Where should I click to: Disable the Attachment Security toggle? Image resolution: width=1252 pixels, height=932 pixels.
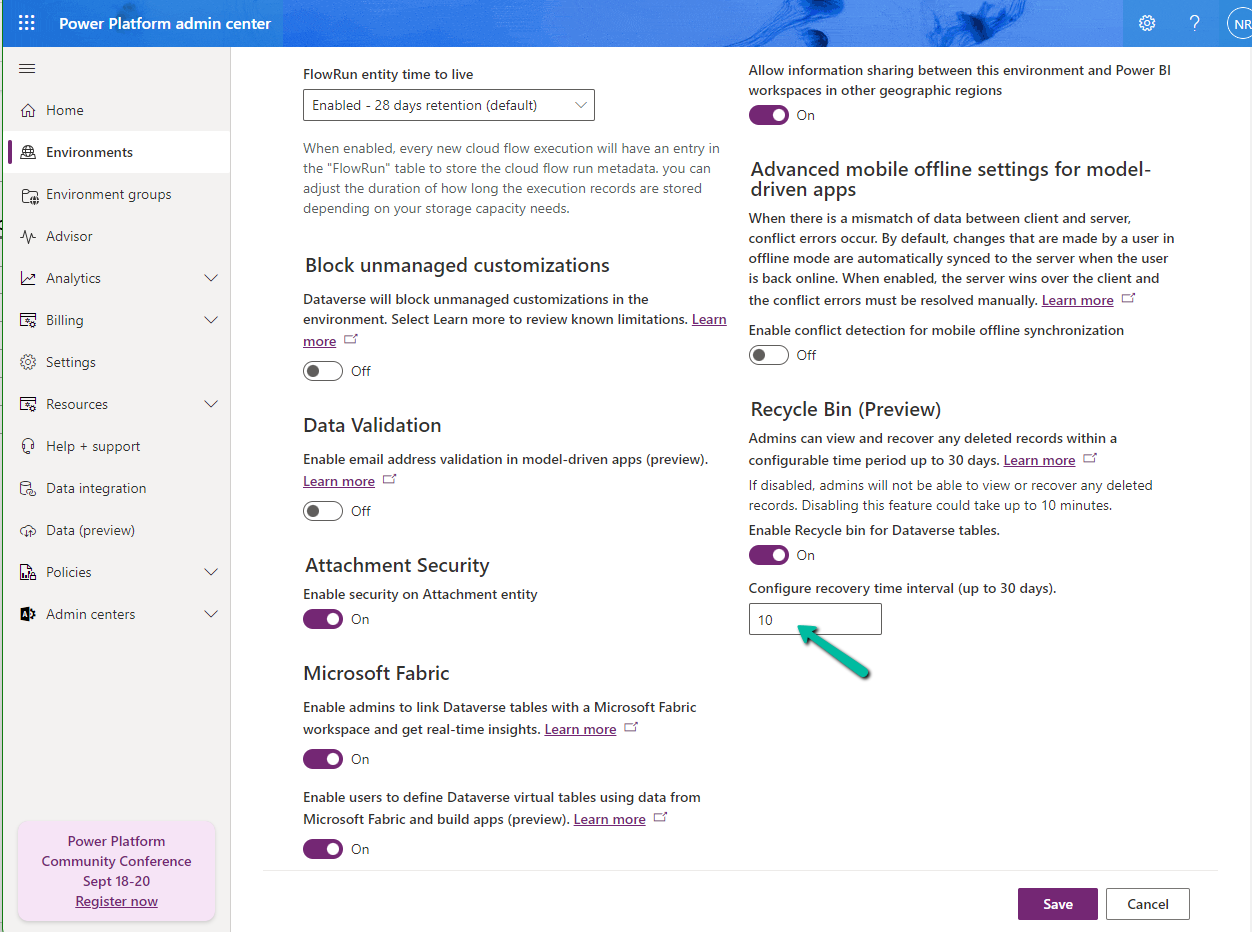tap(323, 619)
